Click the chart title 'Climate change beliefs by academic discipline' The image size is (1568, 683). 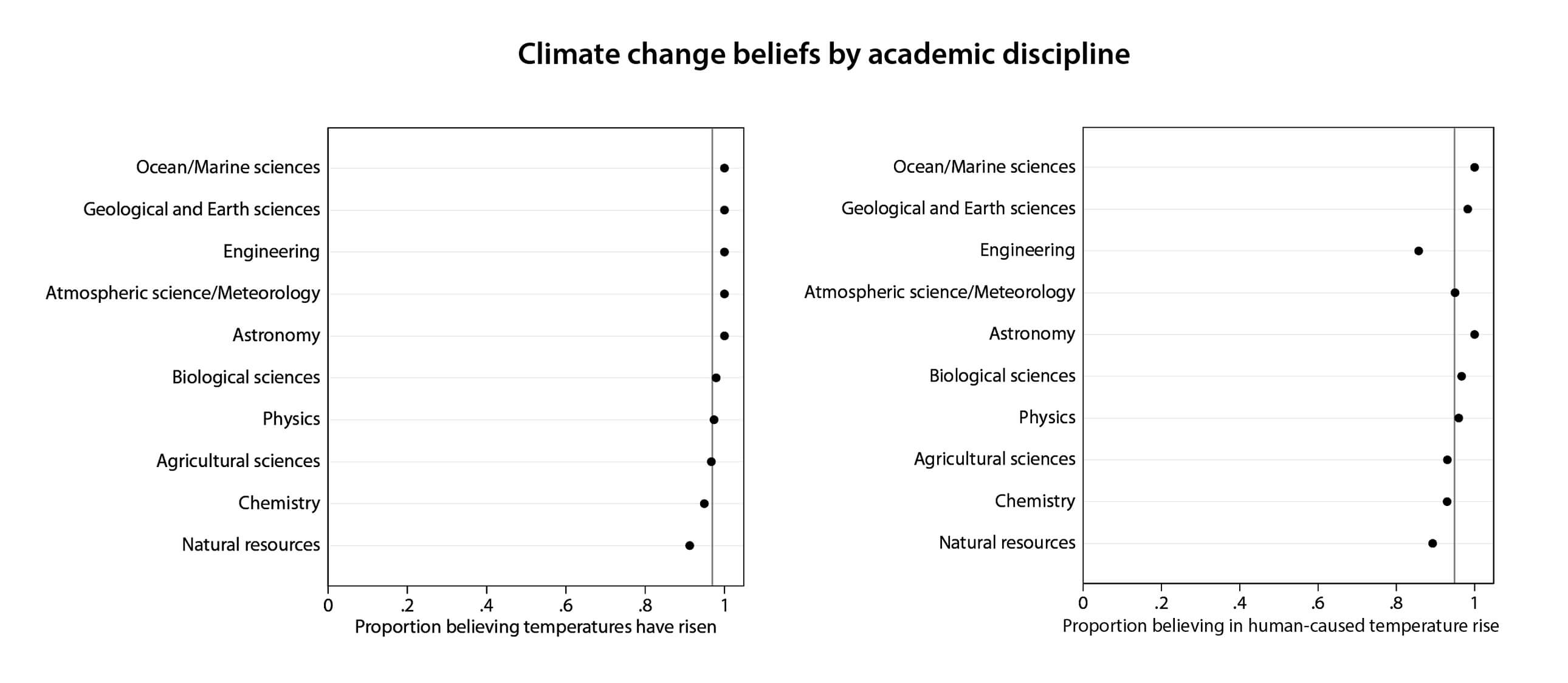coord(823,54)
